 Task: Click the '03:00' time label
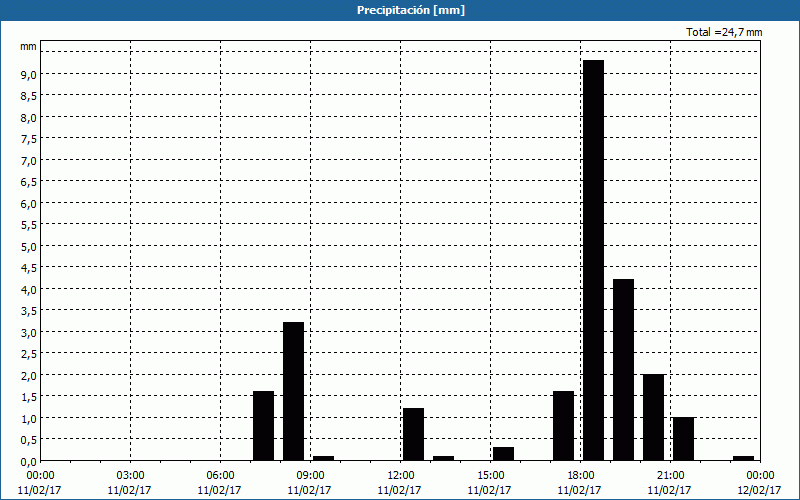130,476
